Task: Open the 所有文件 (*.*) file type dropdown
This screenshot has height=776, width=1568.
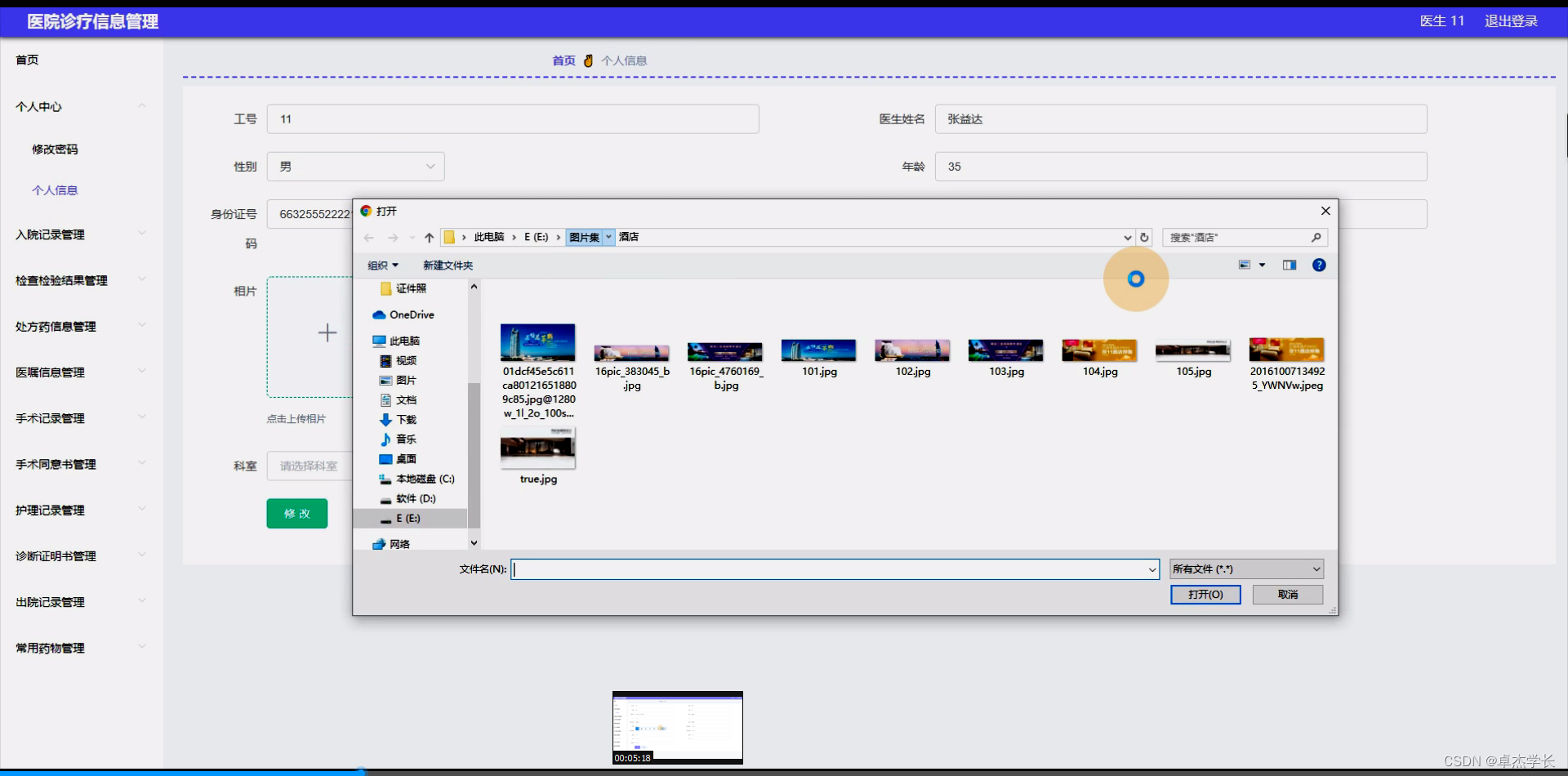Action: coord(1245,569)
